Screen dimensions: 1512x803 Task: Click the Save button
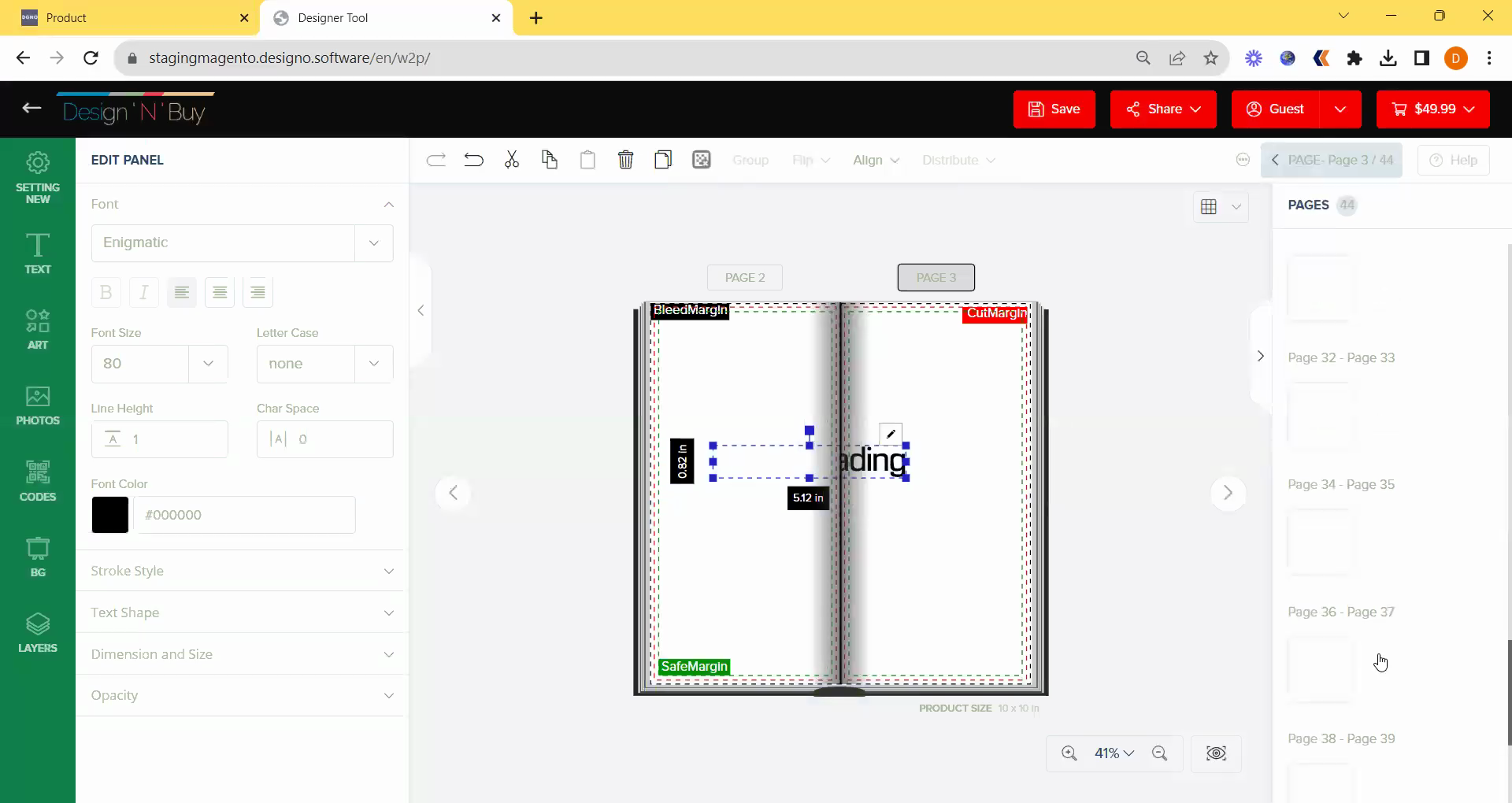coord(1054,109)
